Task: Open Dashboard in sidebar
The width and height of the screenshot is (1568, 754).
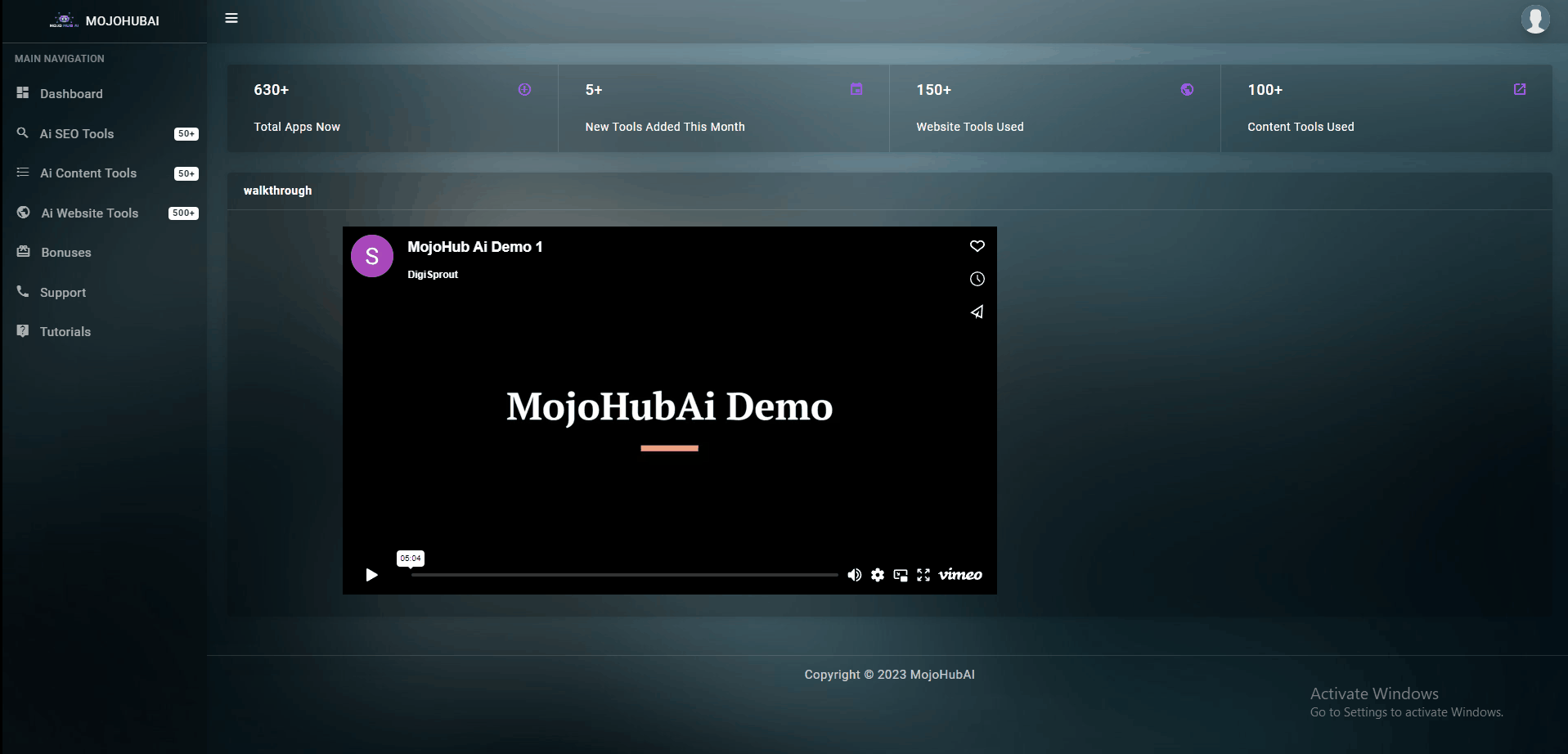Action: [71, 94]
